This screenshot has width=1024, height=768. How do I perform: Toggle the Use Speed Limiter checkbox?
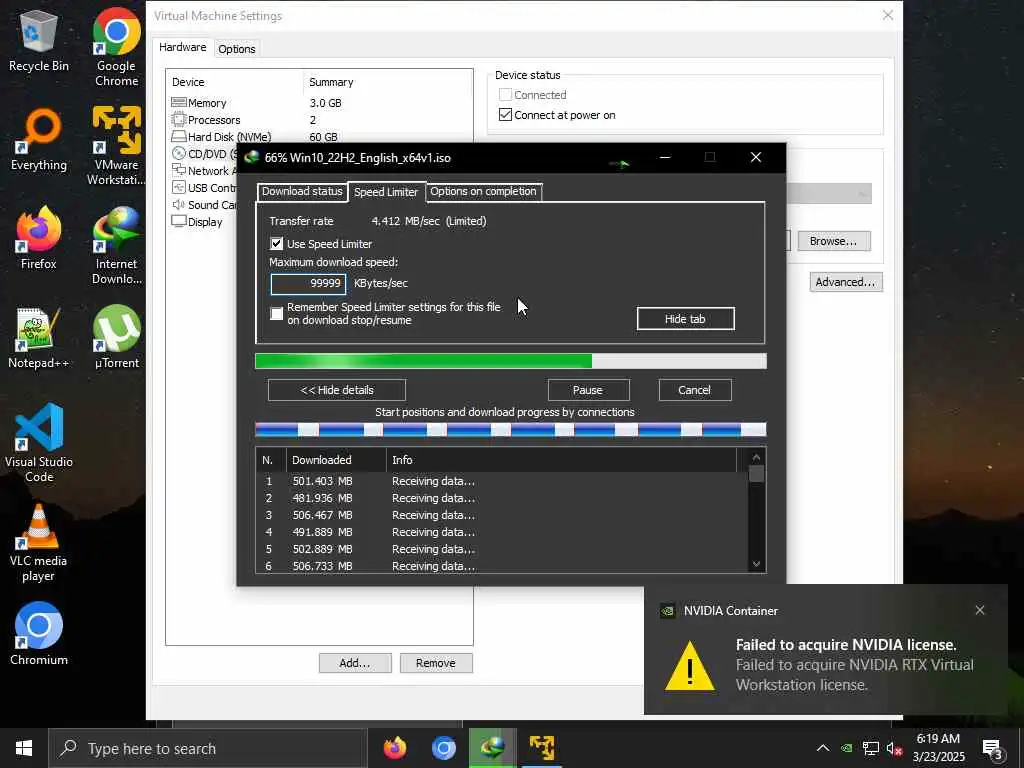(x=277, y=244)
